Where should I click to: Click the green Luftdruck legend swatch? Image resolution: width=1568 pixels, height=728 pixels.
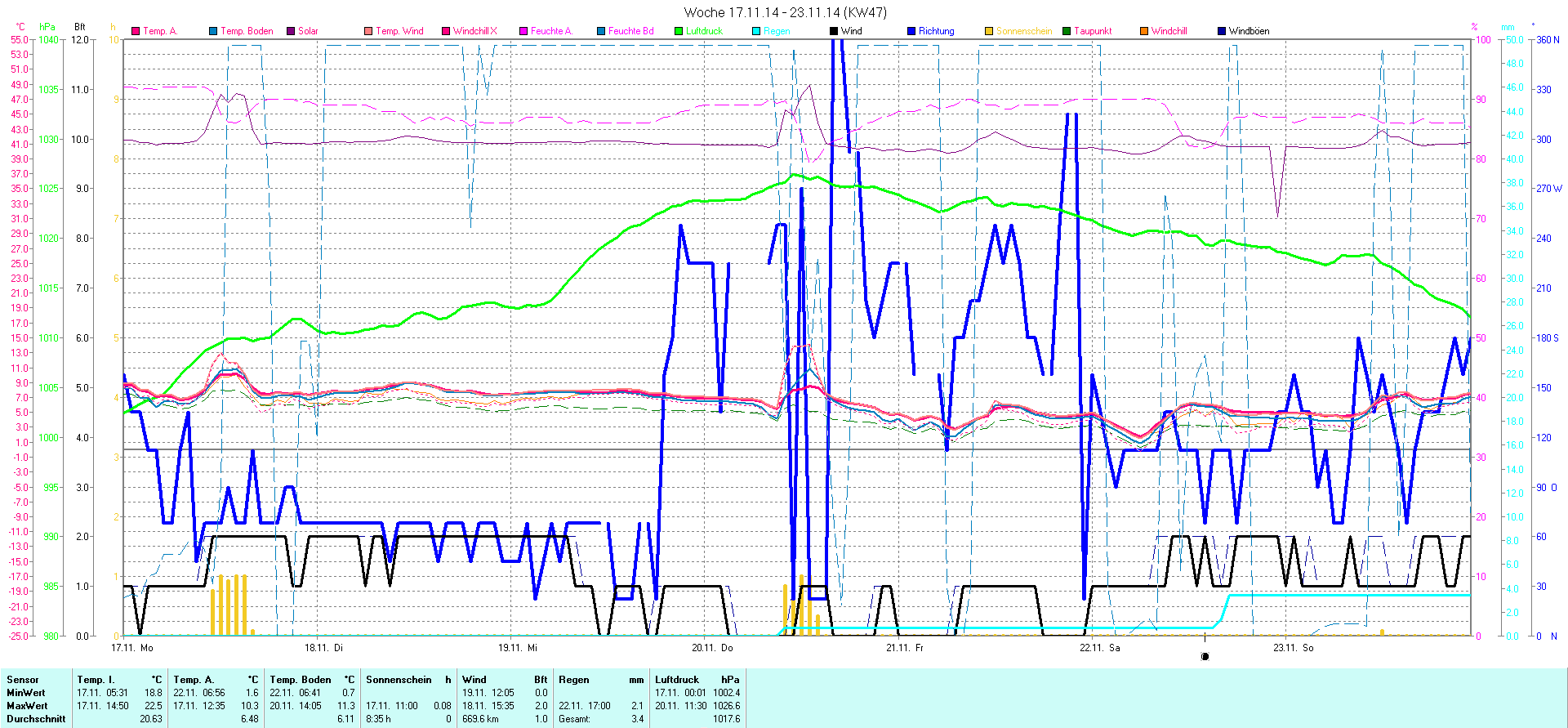tap(679, 31)
